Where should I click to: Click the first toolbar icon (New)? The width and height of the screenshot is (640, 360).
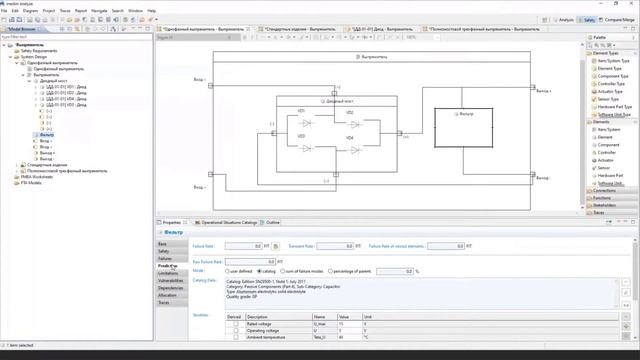[x=4, y=20]
